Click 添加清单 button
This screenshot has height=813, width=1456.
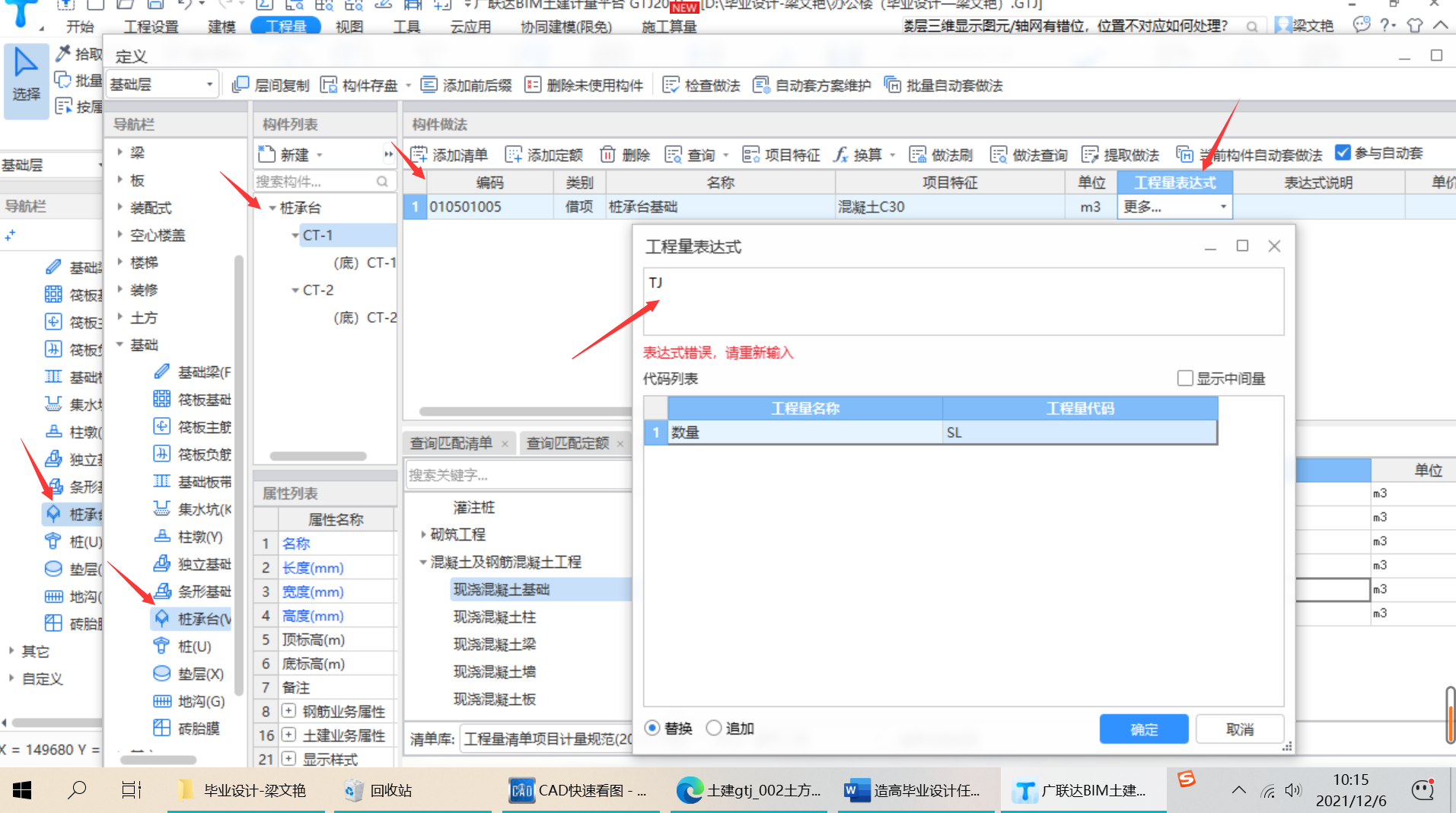(x=450, y=155)
